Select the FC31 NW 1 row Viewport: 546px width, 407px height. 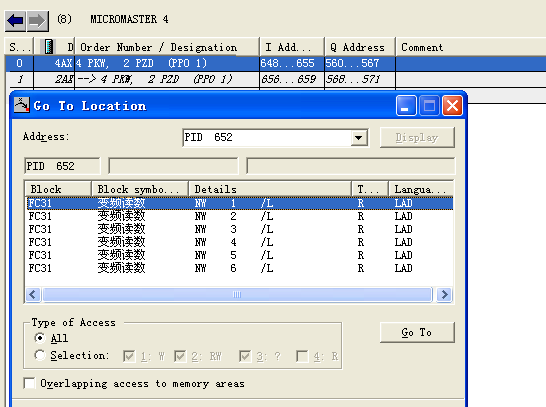(x=240, y=203)
